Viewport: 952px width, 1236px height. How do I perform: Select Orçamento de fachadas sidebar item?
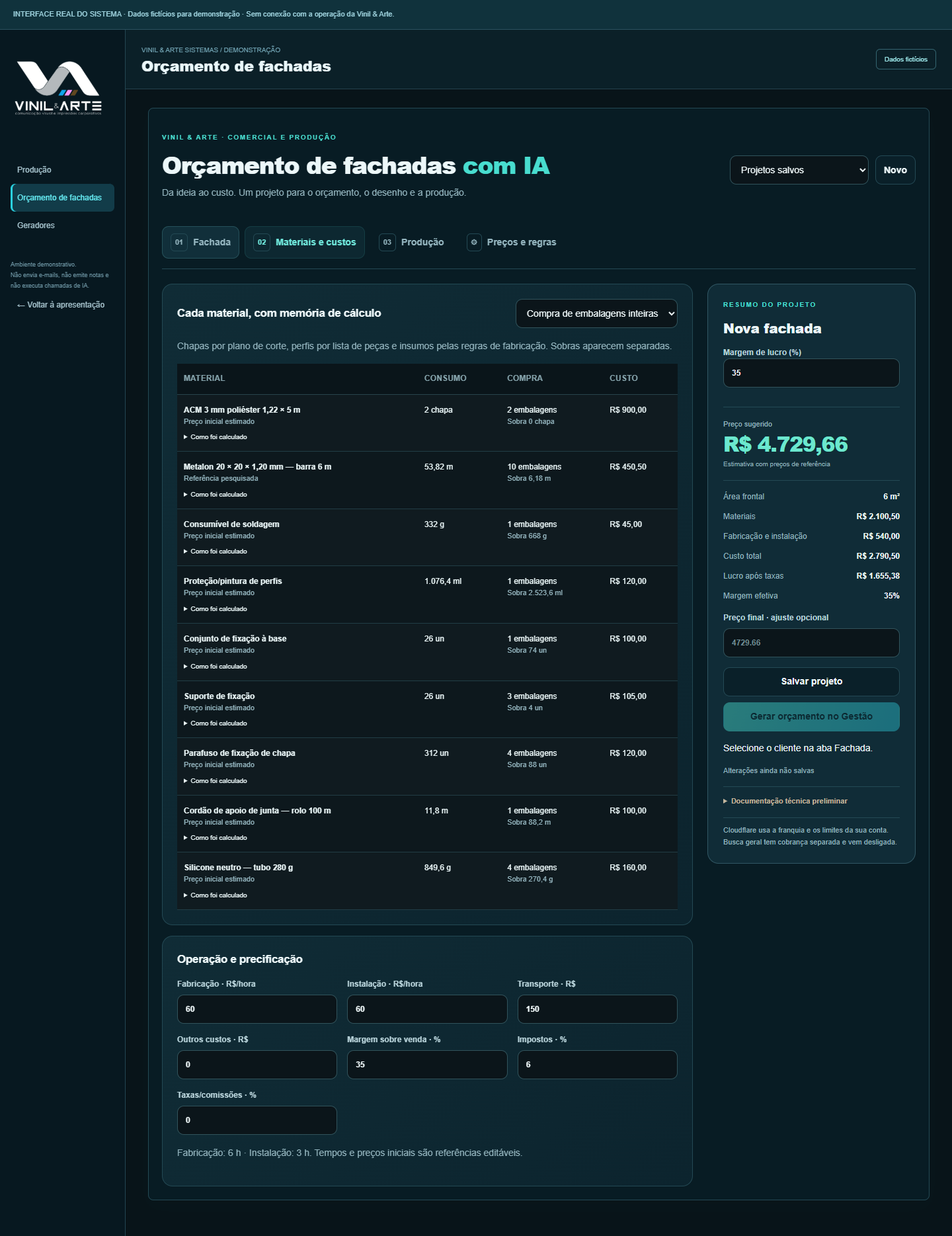click(x=62, y=198)
